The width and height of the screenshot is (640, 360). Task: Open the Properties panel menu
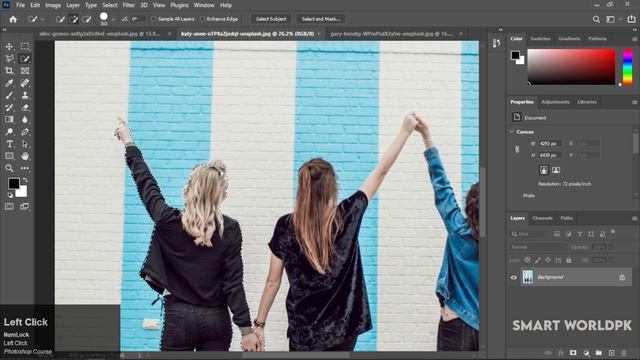634,102
